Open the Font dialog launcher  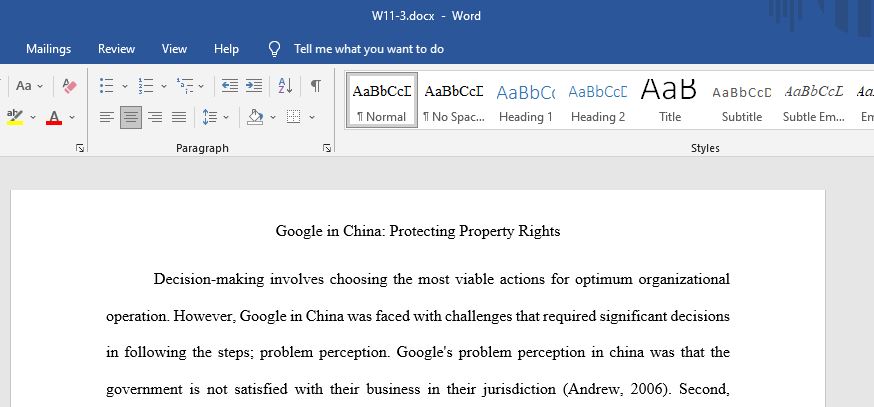coord(80,148)
